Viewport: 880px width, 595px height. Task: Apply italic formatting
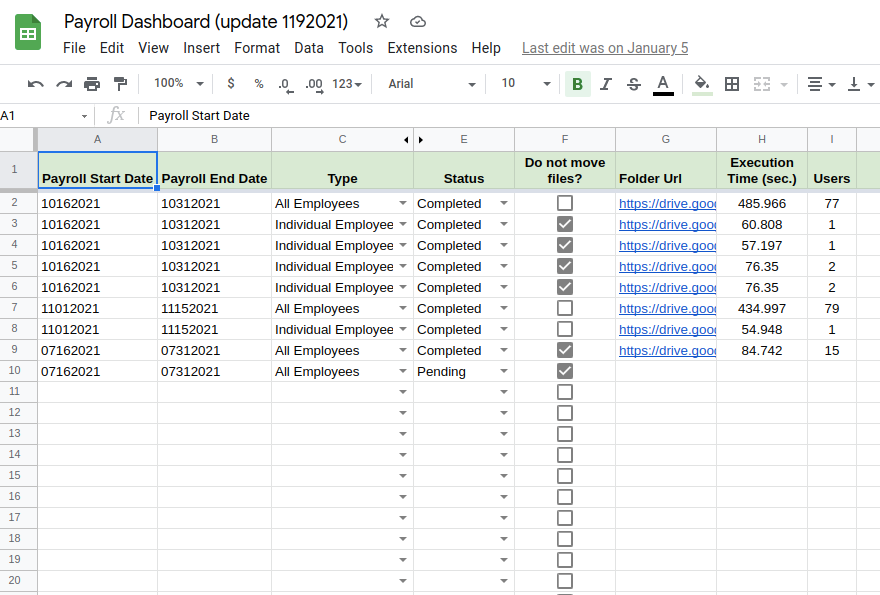click(x=605, y=84)
